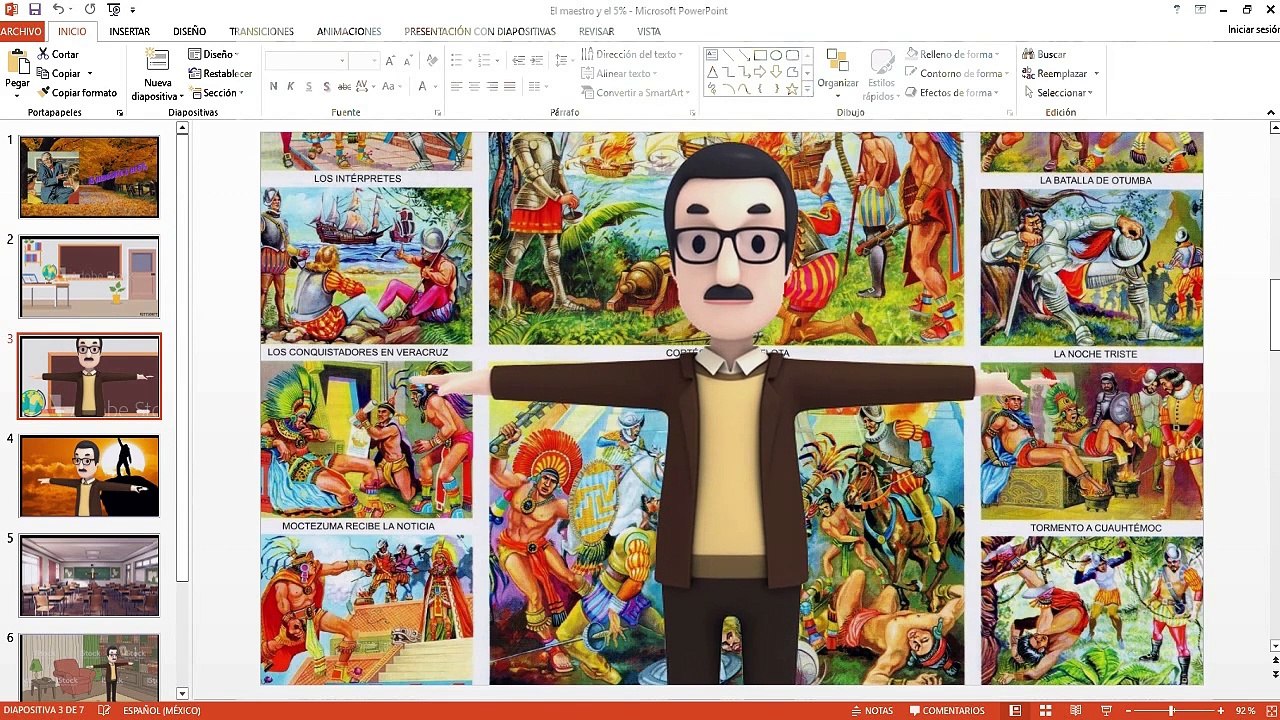The image size is (1280, 720).
Task: Insert a text box shape
Action: (x=712, y=56)
